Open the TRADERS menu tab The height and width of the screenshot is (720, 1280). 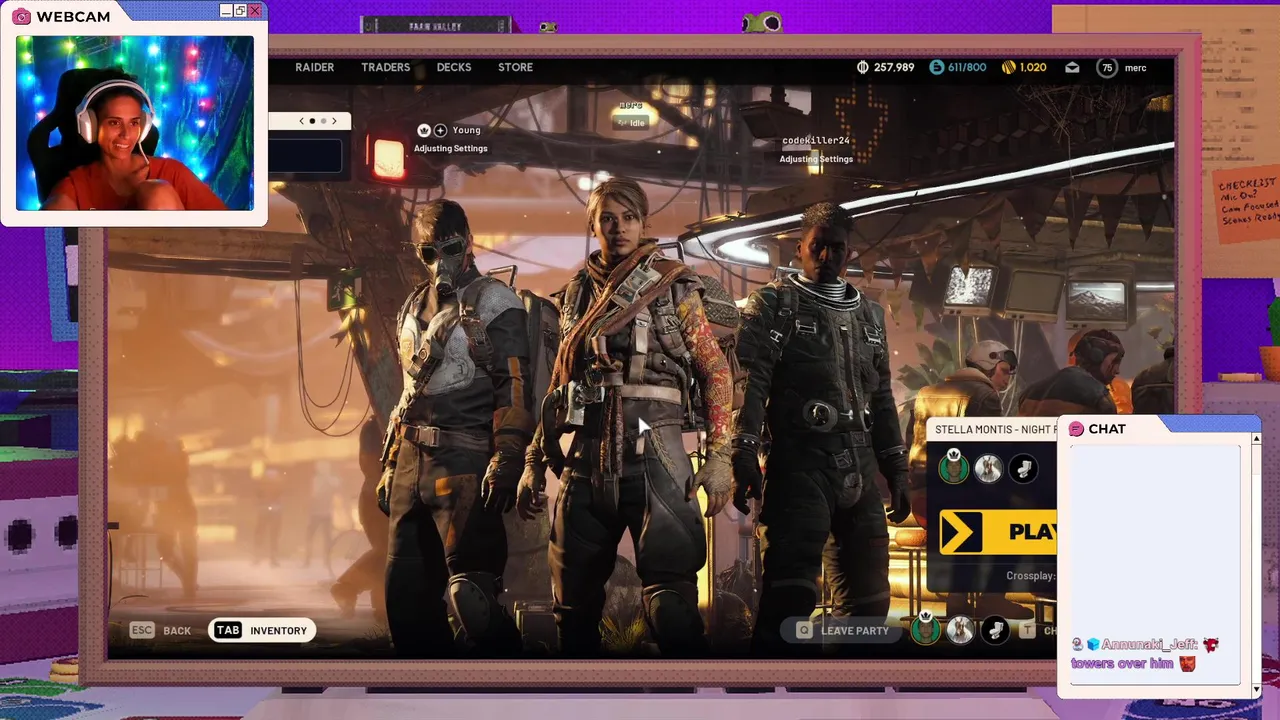pyautogui.click(x=385, y=67)
